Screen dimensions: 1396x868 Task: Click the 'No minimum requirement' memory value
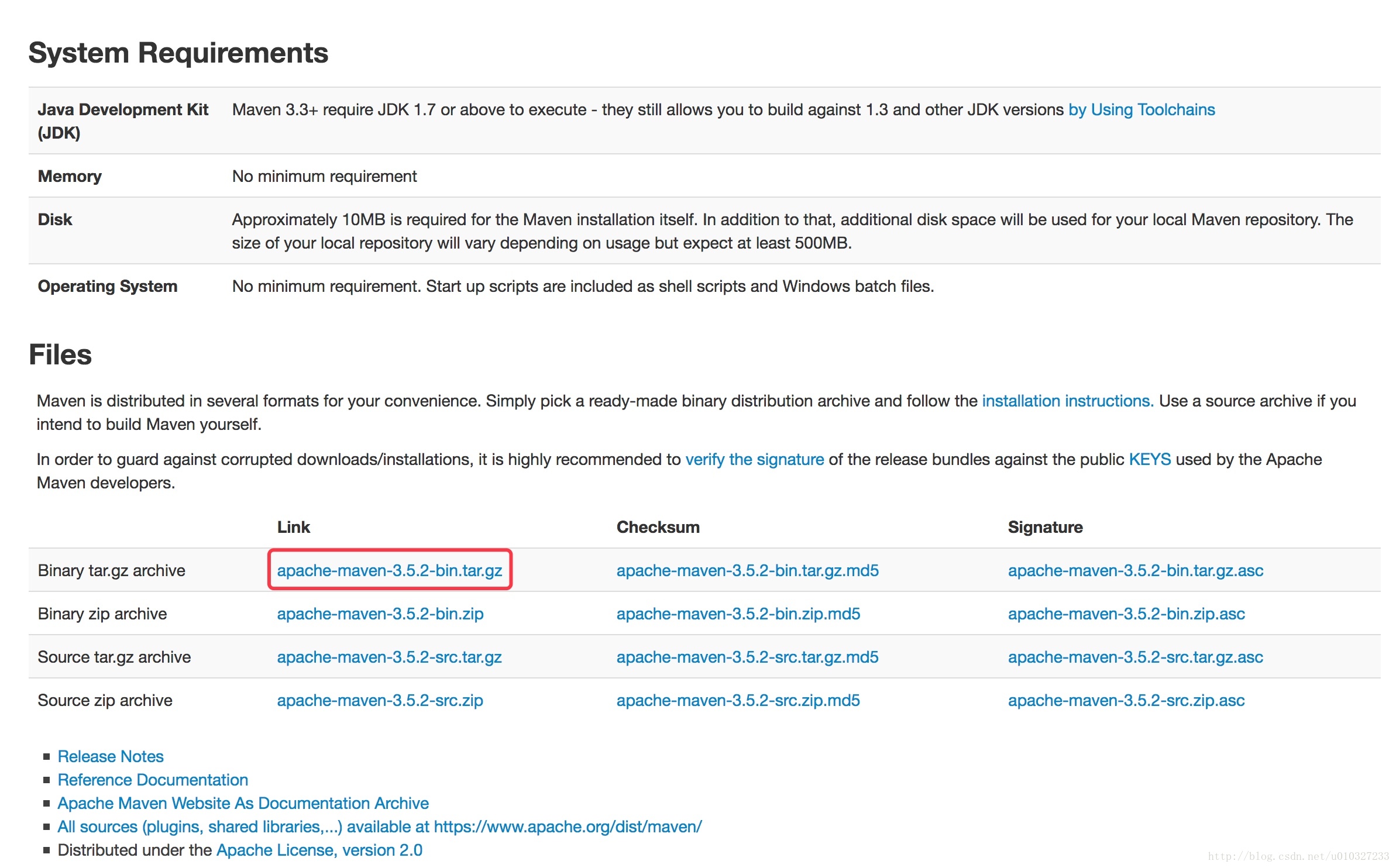[x=325, y=176]
